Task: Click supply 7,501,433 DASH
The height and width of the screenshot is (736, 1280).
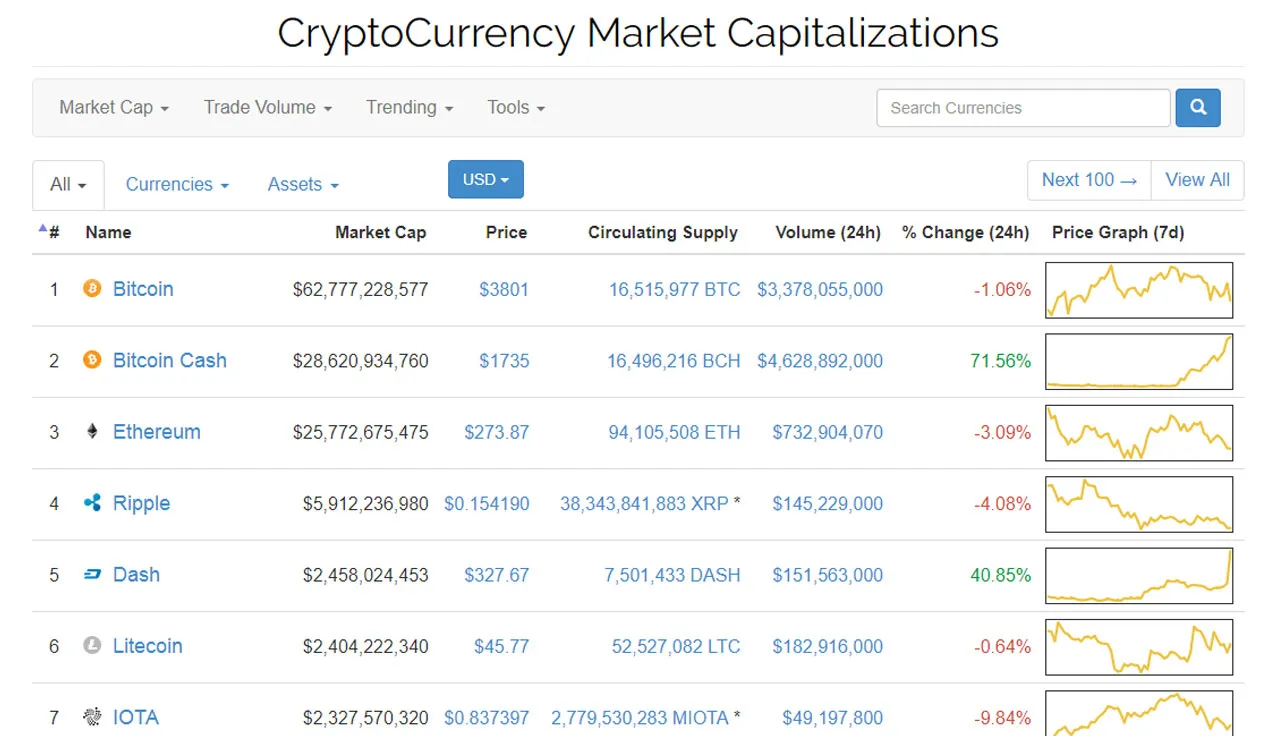Action: (673, 575)
